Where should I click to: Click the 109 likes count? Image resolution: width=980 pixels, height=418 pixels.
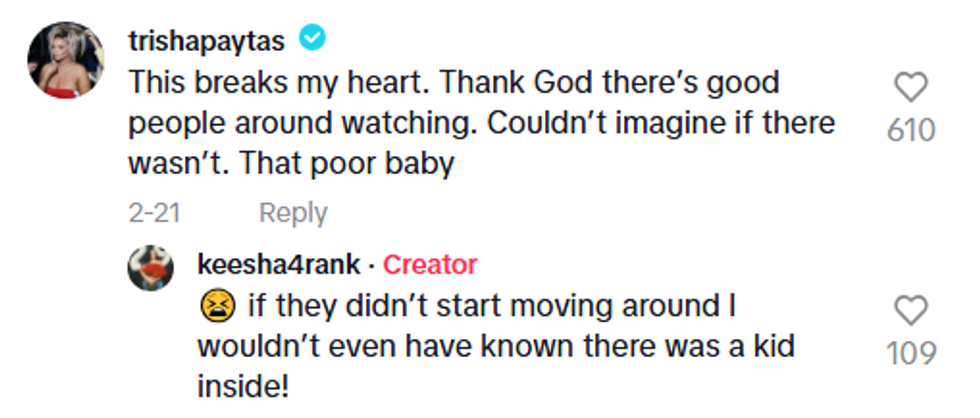click(910, 353)
